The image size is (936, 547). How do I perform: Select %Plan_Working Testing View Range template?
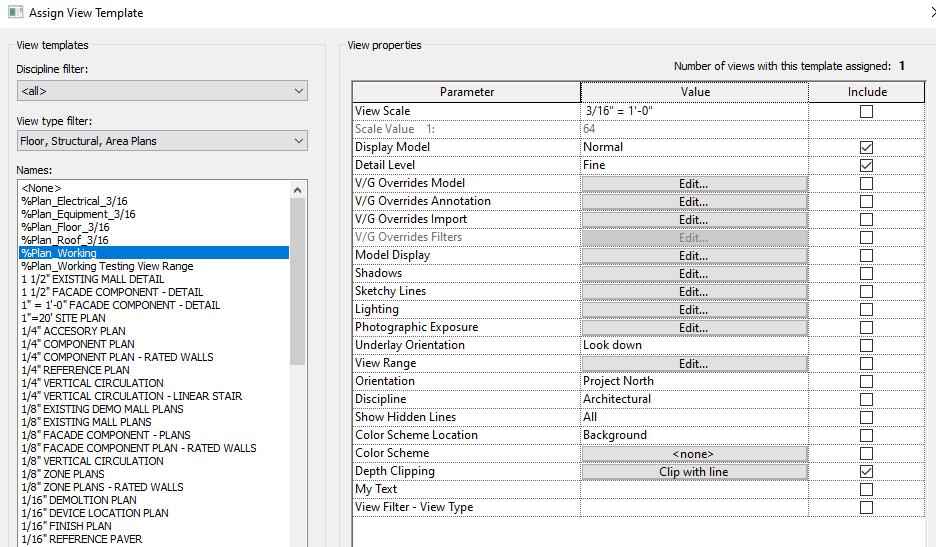(107, 266)
